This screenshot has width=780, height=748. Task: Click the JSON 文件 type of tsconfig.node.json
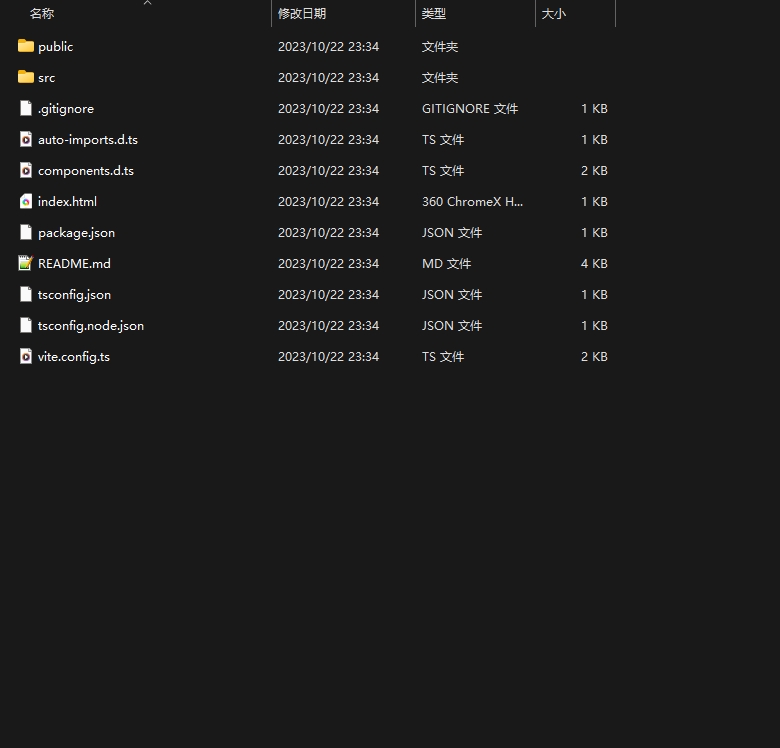point(452,326)
